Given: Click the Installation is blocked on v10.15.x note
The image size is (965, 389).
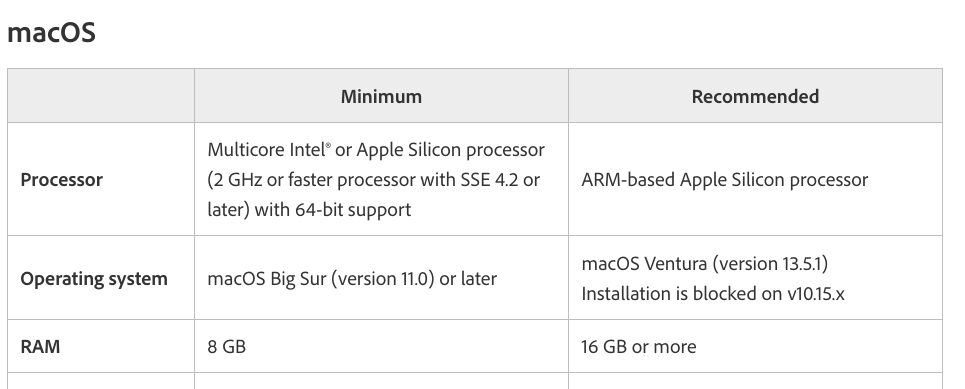Looking at the screenshot, I should tap(713, 294).
